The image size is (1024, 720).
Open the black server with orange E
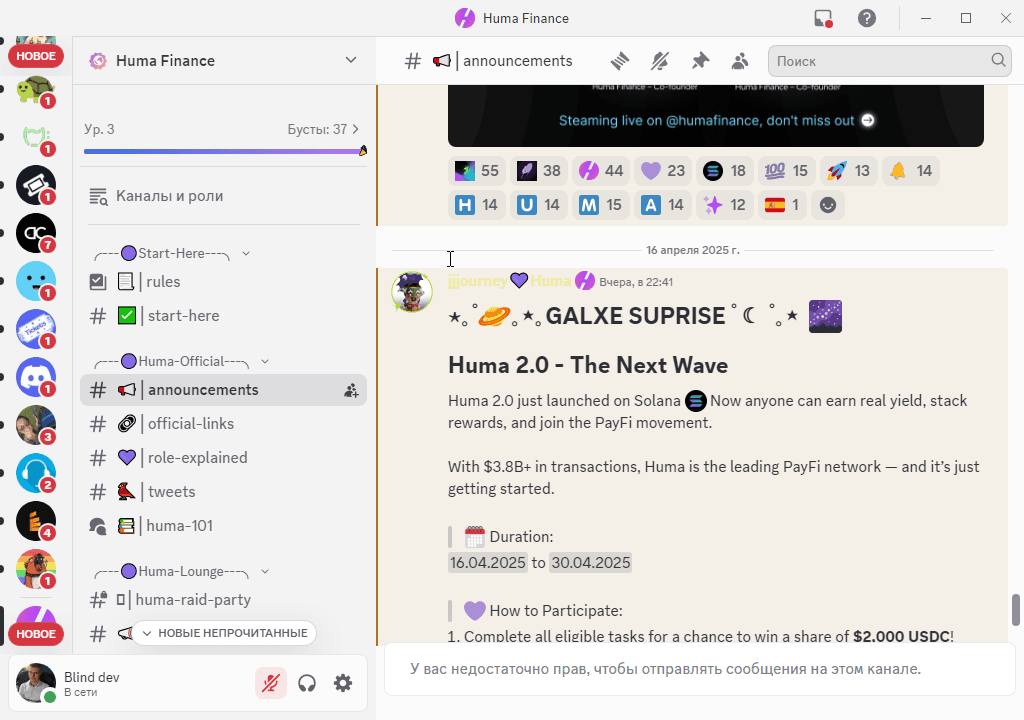pos(35,521)
